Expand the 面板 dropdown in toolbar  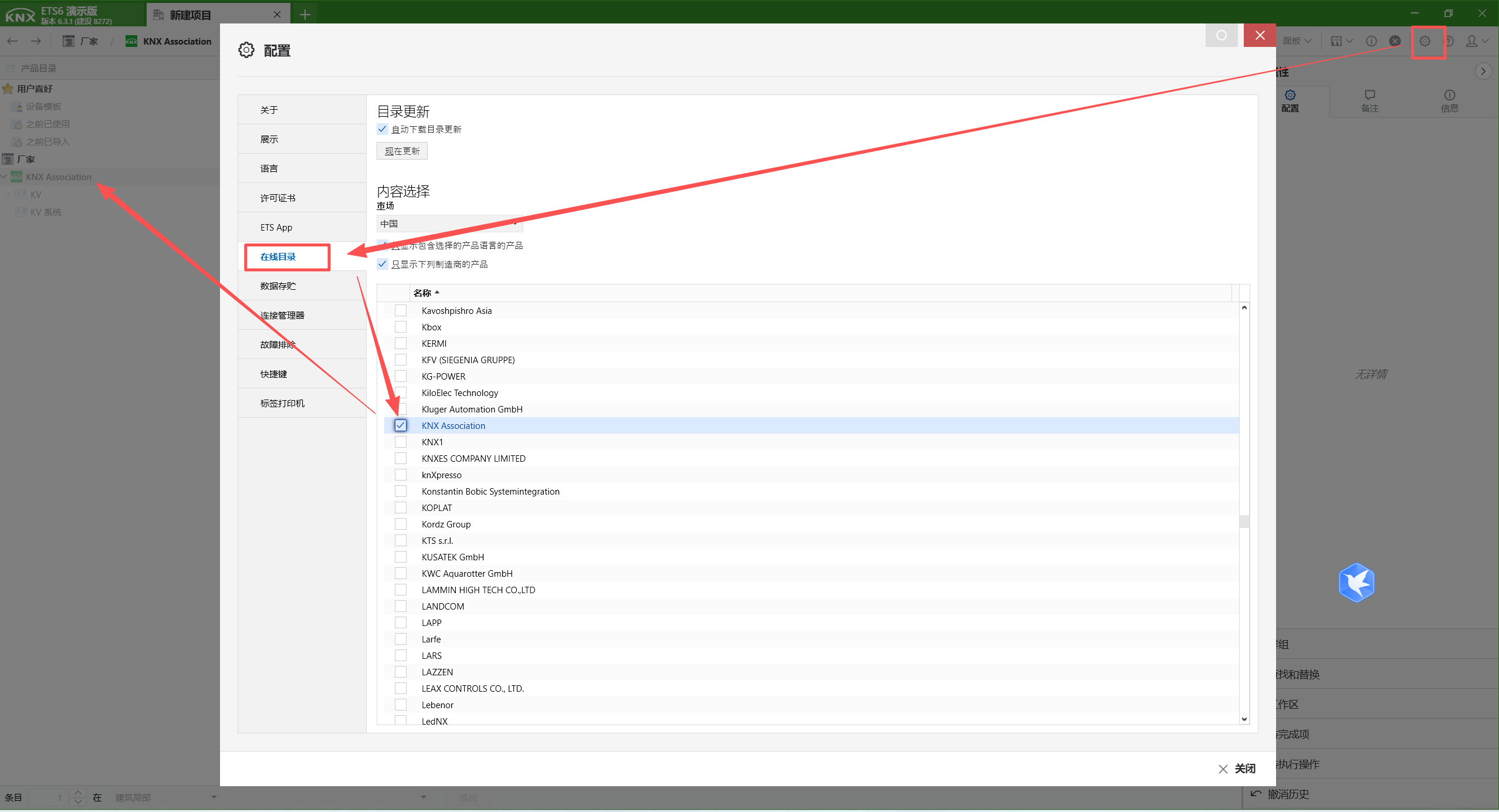[x=1296, y=41]
